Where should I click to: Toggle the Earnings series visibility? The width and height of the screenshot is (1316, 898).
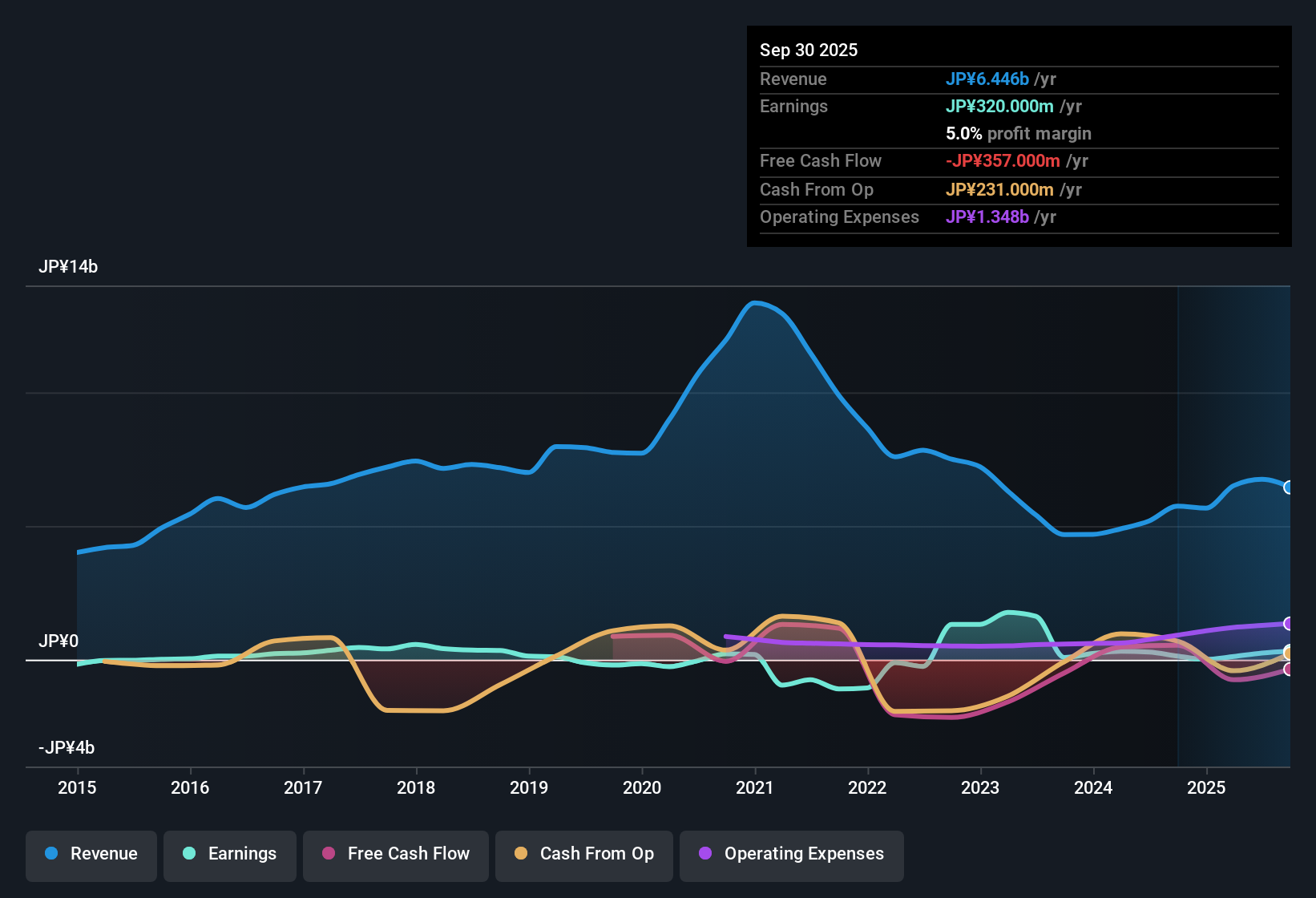(x=230, y=854)
